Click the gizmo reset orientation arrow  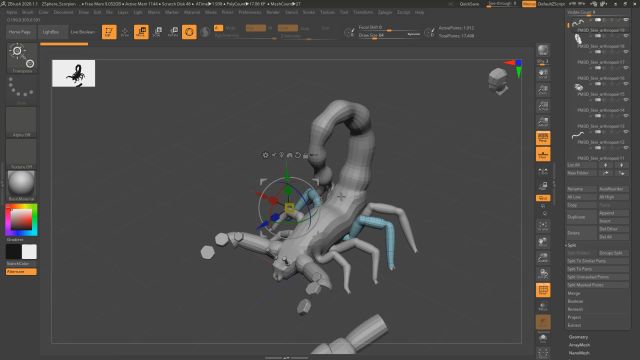click(x=298, y=155)
